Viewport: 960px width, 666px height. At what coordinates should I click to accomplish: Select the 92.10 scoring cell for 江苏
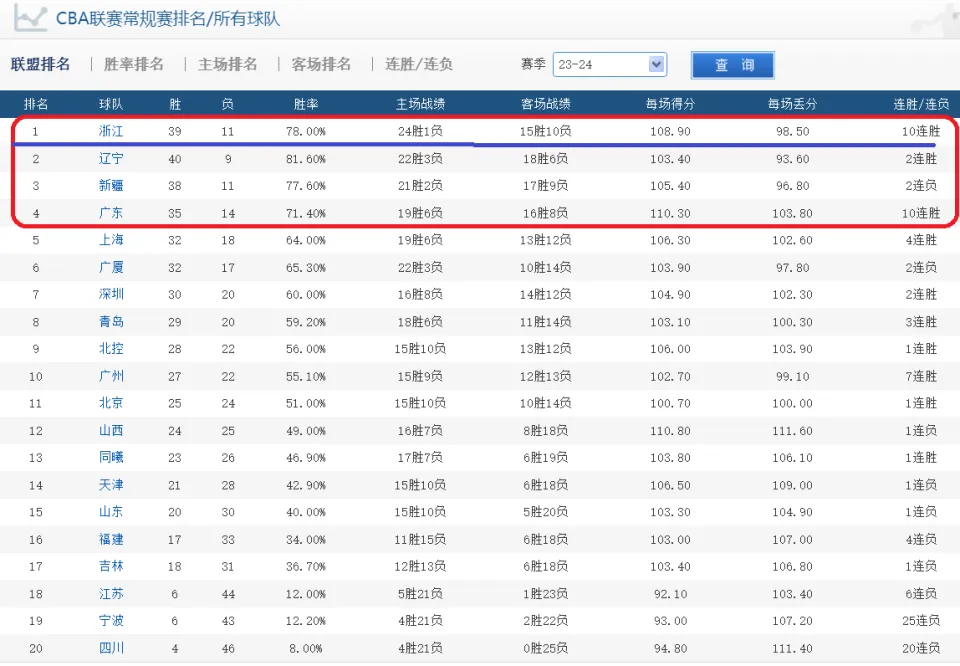(x=670, y=594)
